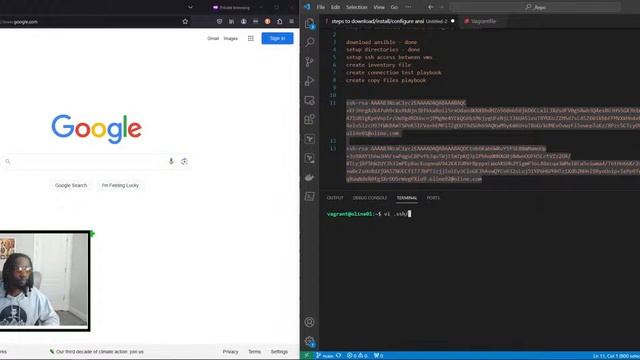This screenshot has width=640, height=360.
Task: Click terminal prompt line vagrant@oline01
Action: 369,214
